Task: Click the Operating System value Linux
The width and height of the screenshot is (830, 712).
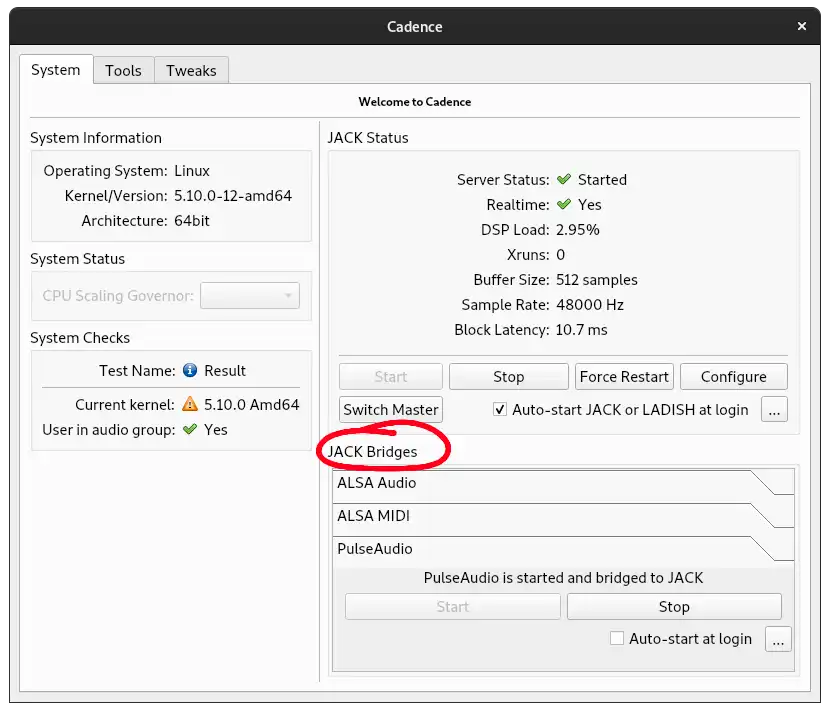Action: click(x=192, y=170)
